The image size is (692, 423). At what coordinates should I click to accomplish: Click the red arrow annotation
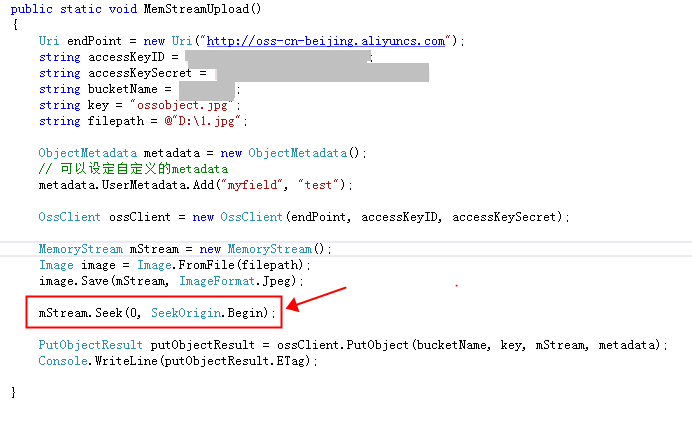(318, 298)
